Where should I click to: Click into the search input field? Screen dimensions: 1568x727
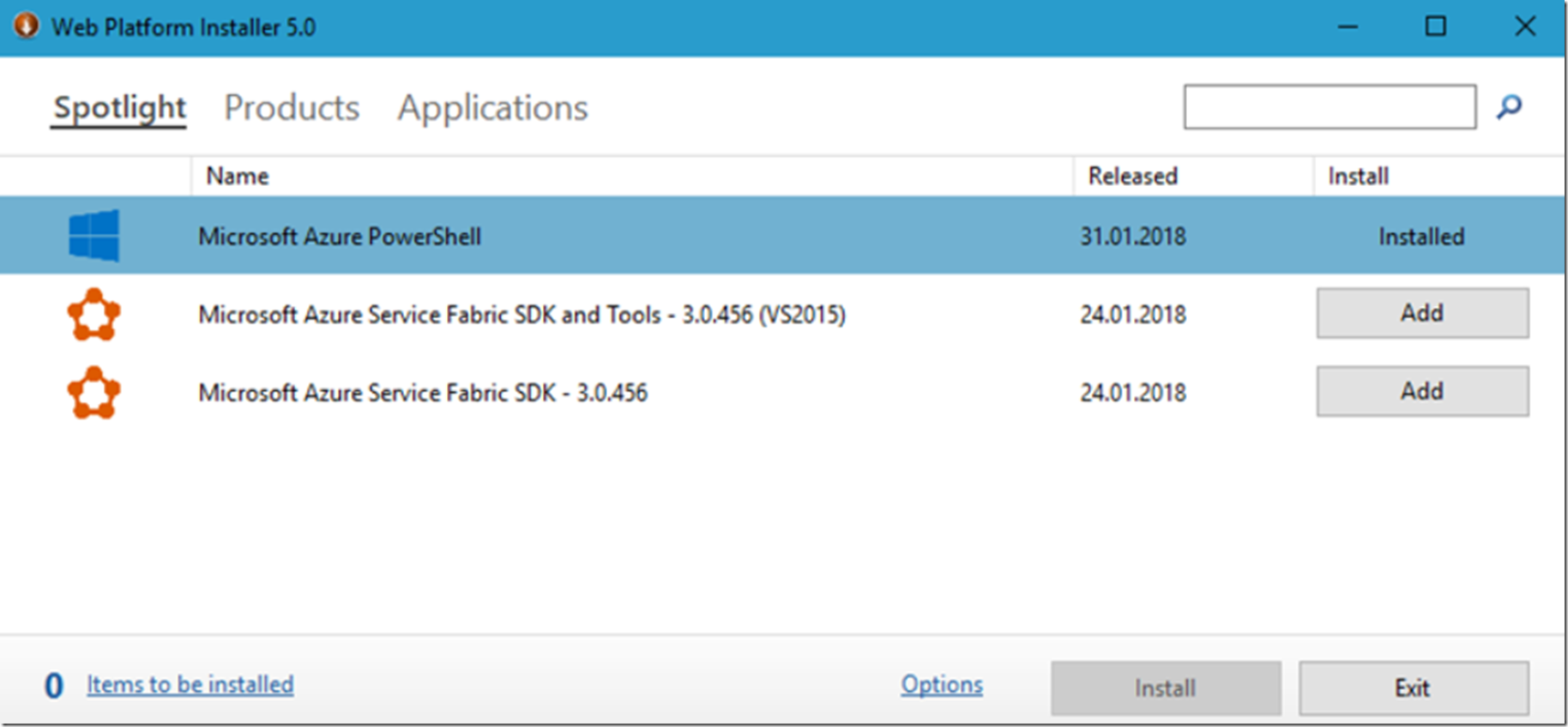click(1330, 107)
